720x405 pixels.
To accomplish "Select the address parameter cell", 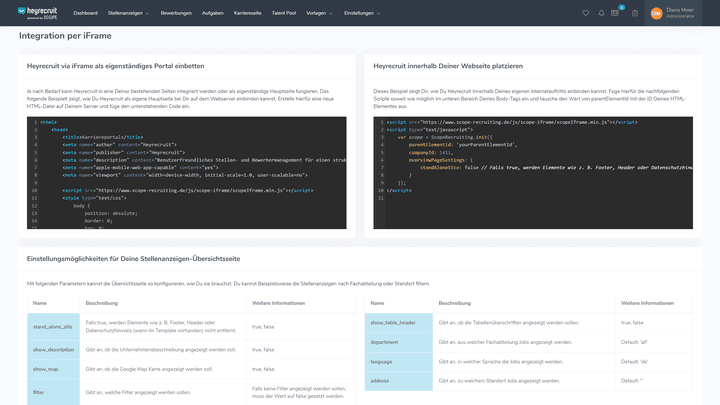I will pos(399,381).
